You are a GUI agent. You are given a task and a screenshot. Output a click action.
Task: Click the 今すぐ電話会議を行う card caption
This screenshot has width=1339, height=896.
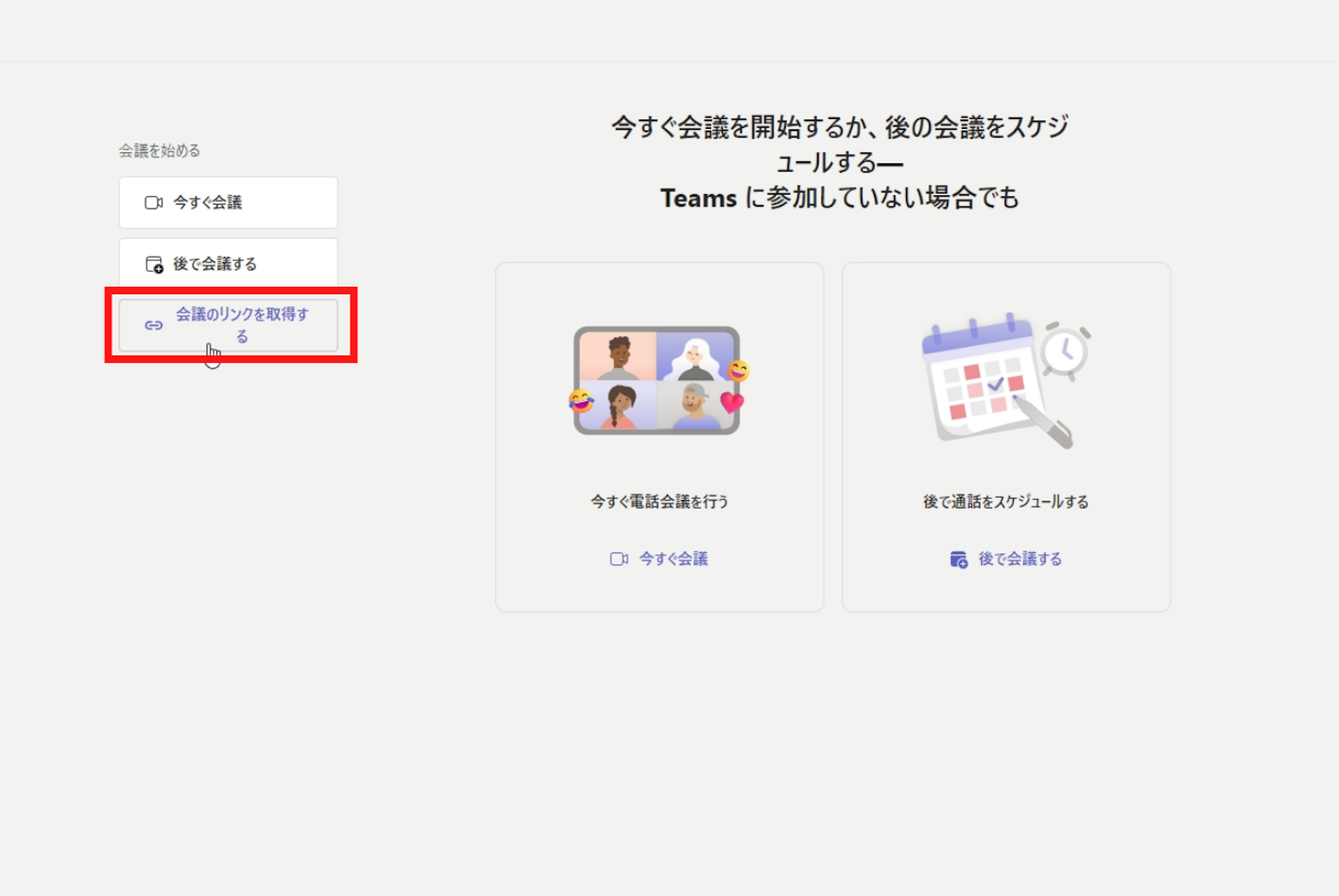click(x=659, y=501)
